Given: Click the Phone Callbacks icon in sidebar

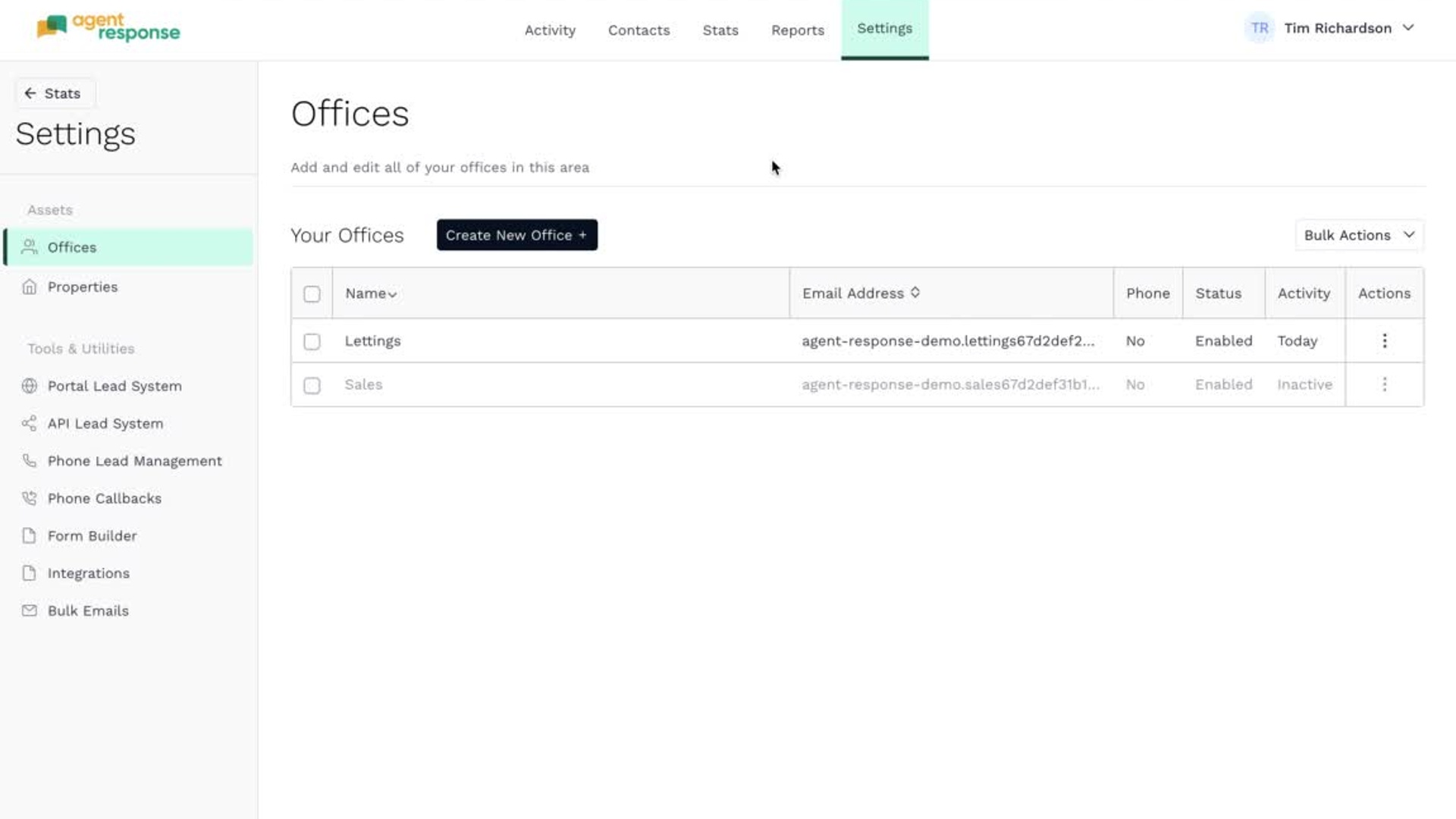Looking at the screenshot, I should pos(30,498).
